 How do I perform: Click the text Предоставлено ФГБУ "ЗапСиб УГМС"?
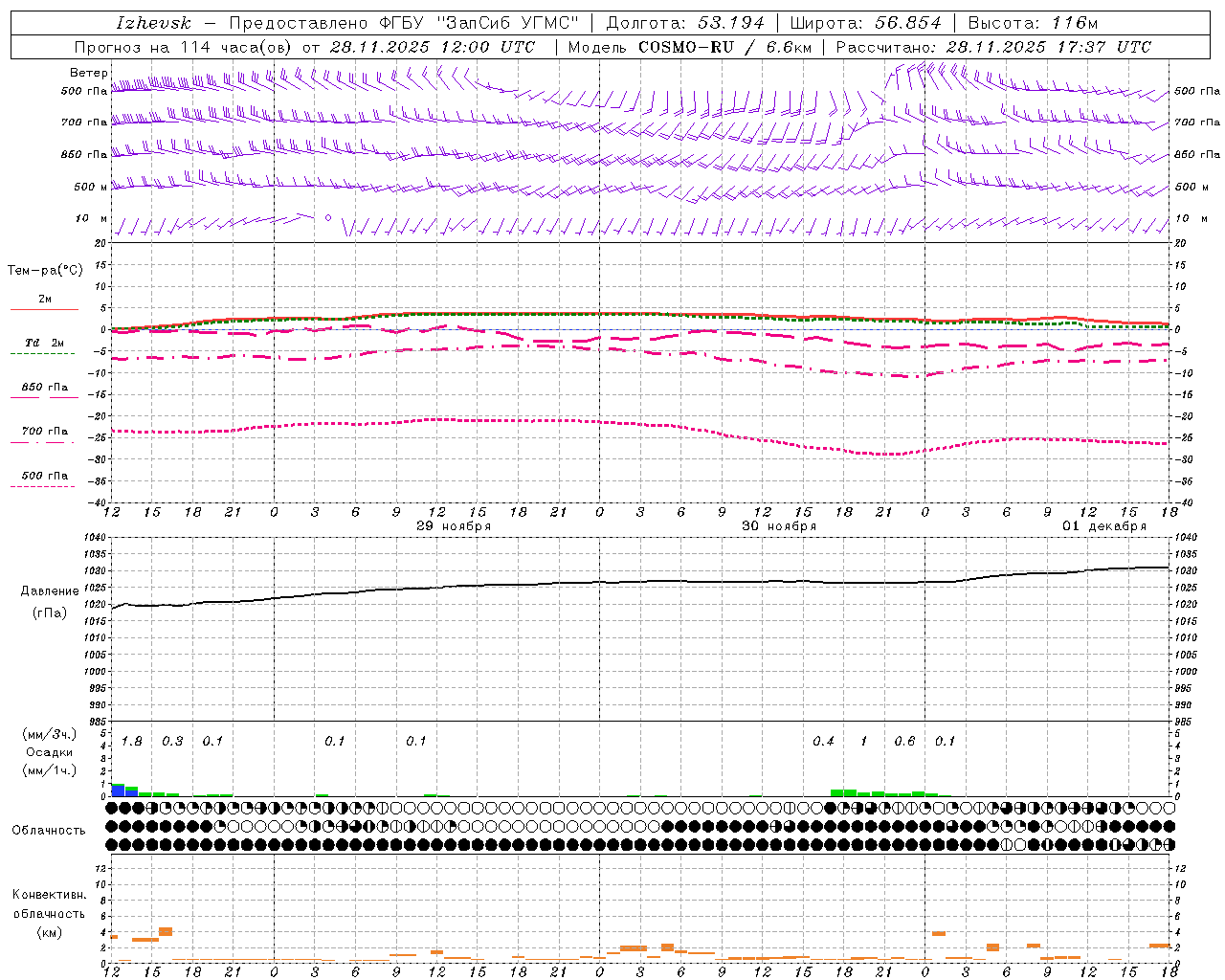403,23
